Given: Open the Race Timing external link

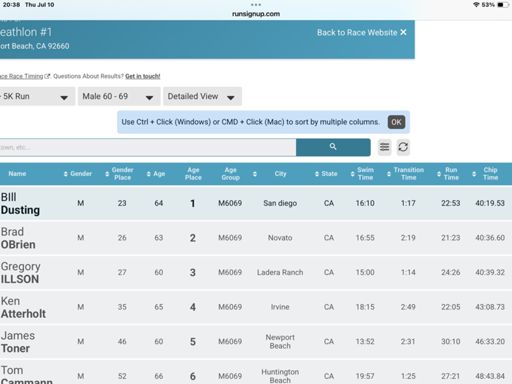Looking at the screenshot, I should (25, 76).
